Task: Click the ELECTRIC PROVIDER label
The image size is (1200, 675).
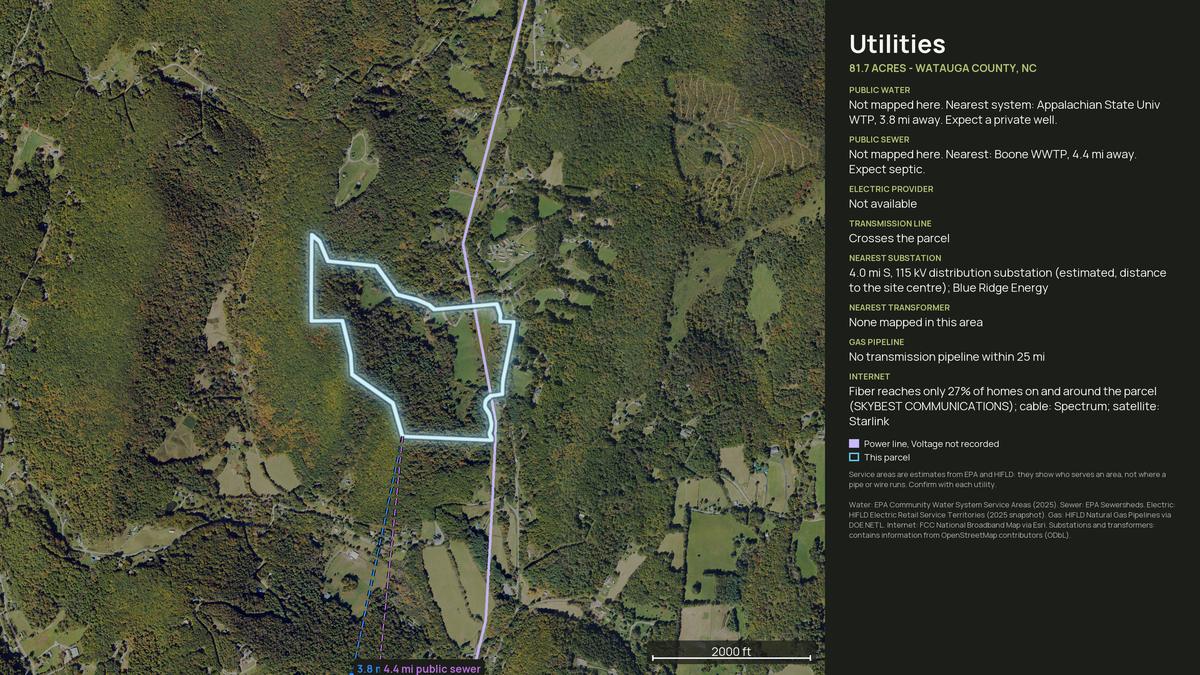Action: (891, 189)
